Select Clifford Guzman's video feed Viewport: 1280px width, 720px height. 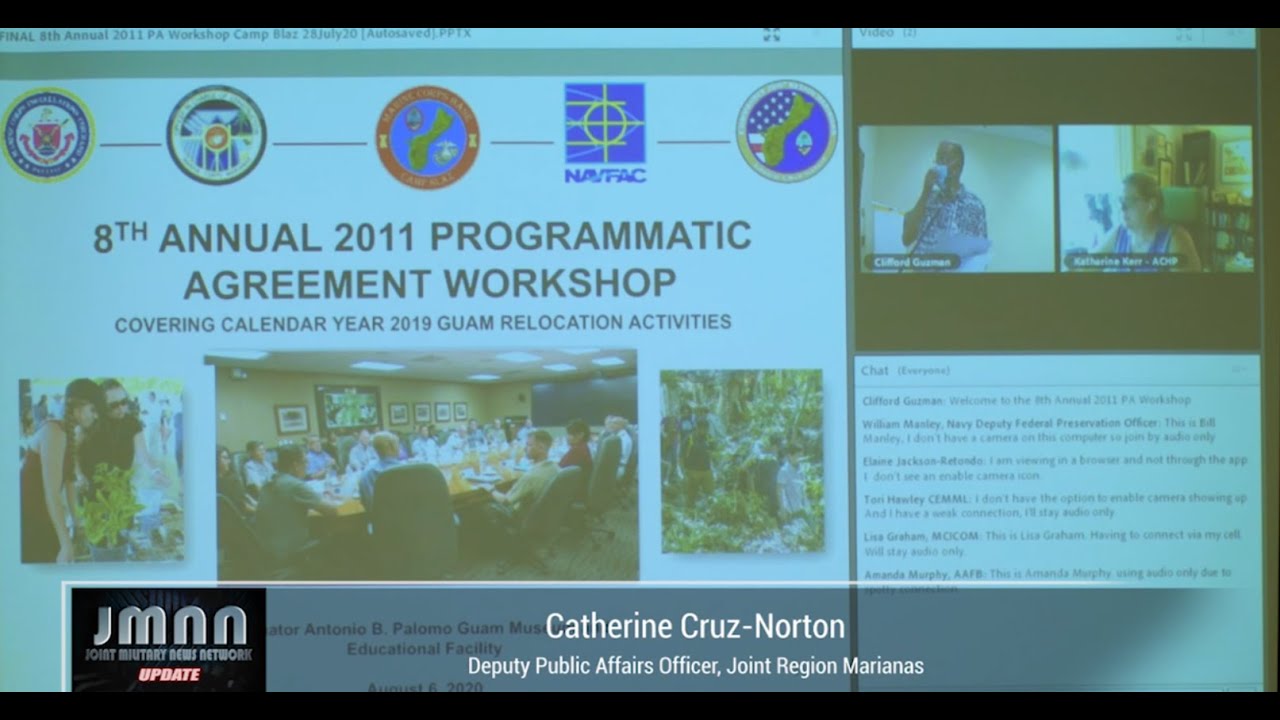point(957,198)
